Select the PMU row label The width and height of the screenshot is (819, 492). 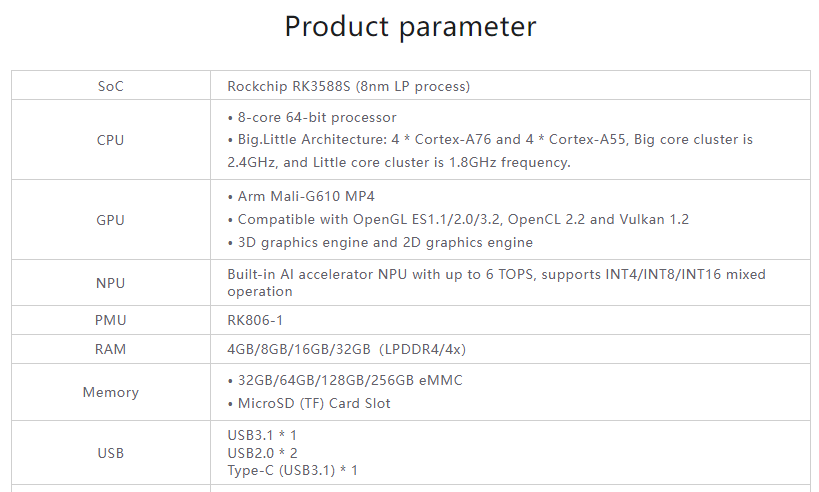[110, 320]
